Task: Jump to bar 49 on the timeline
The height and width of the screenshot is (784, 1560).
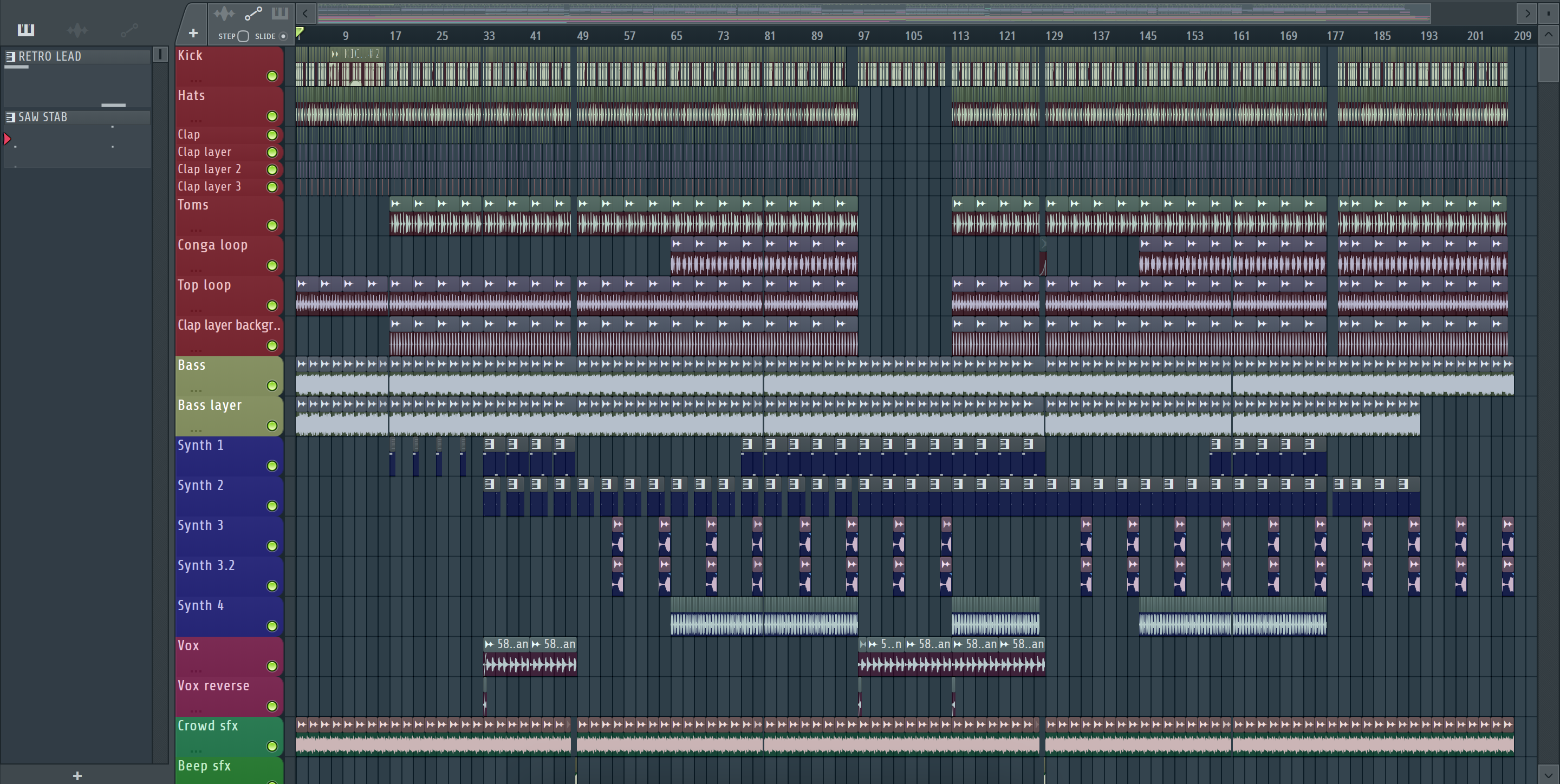Action: (x=583, y=36)
